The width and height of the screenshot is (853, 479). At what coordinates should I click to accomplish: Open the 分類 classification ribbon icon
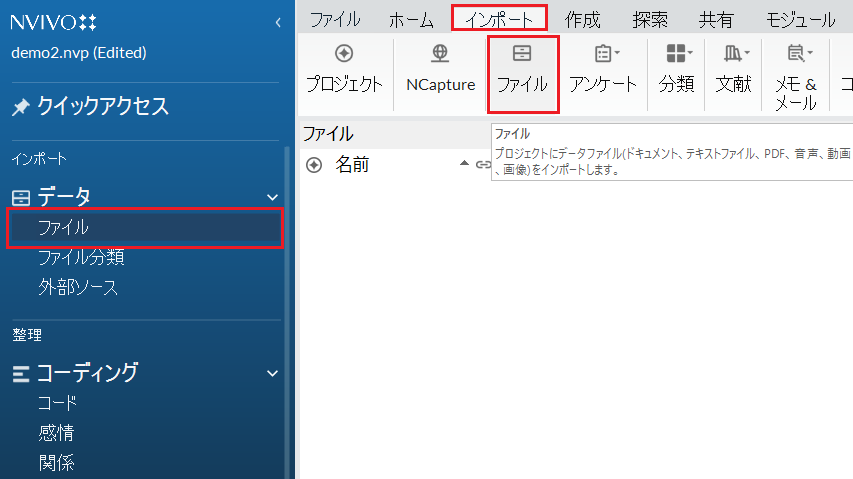click(676, 53)
